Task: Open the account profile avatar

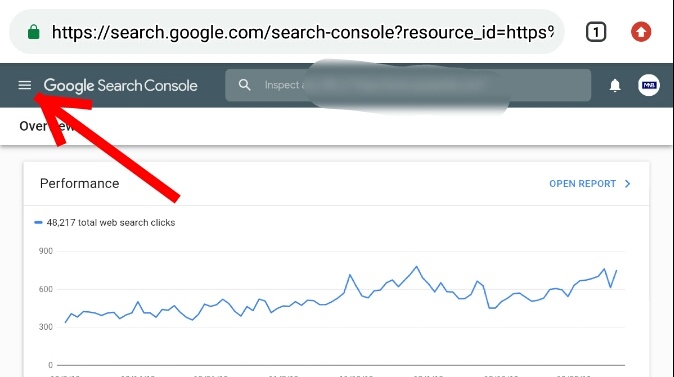Action: tap(649, 85)
